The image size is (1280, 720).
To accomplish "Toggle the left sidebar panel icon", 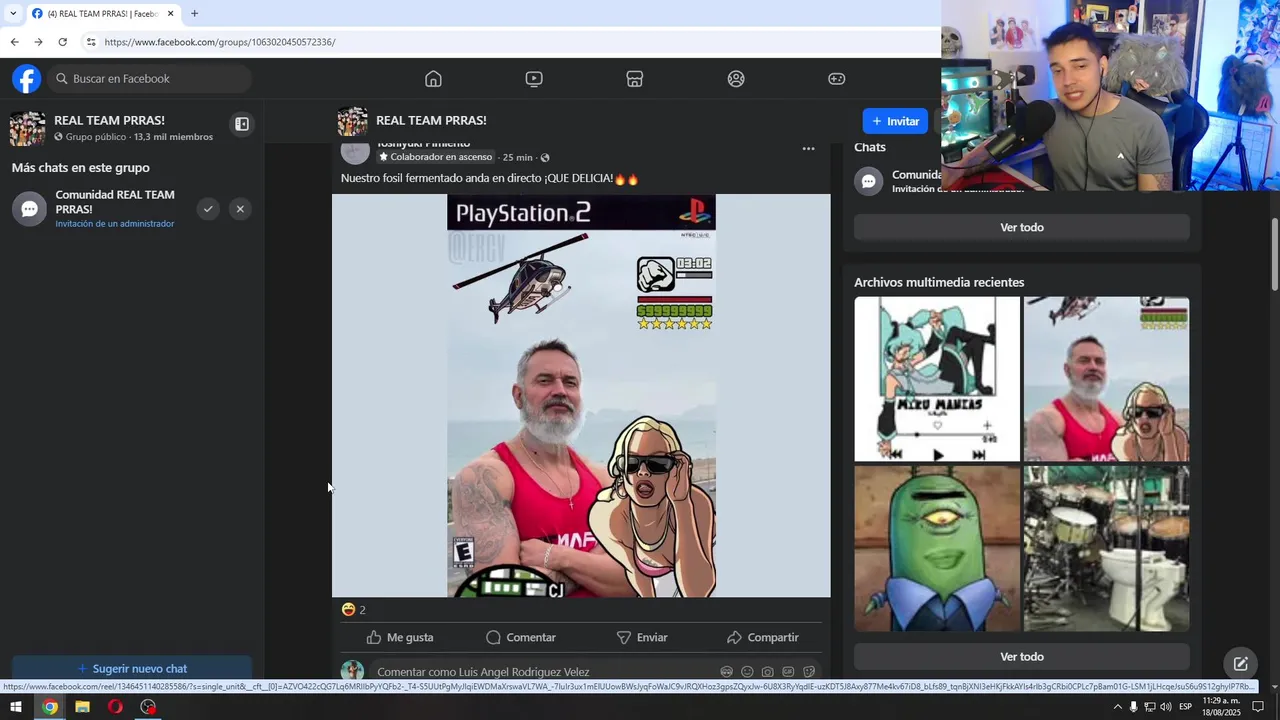I will click(x=241, y=124).
